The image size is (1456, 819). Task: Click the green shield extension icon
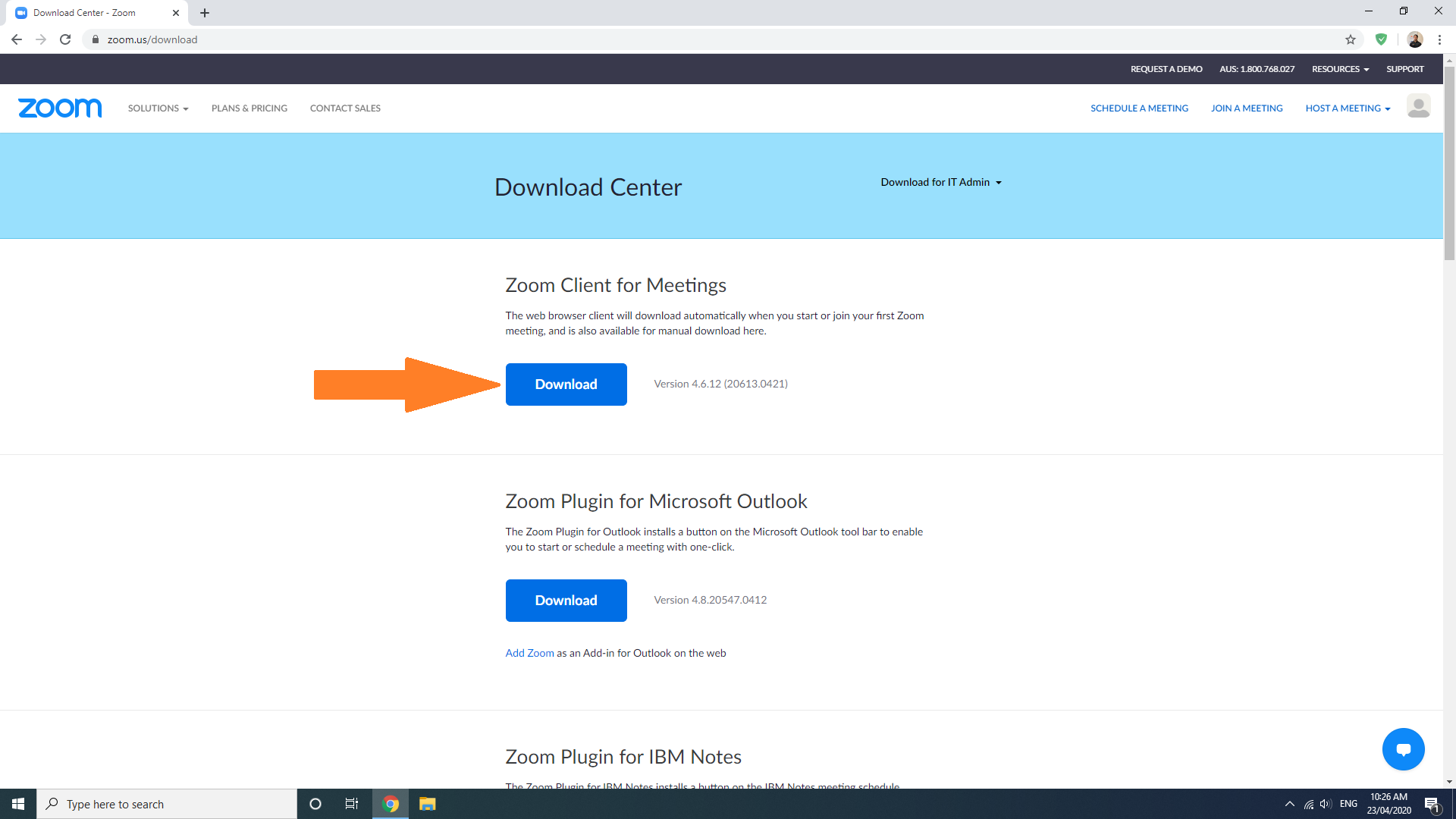(x=1381, y=39)
